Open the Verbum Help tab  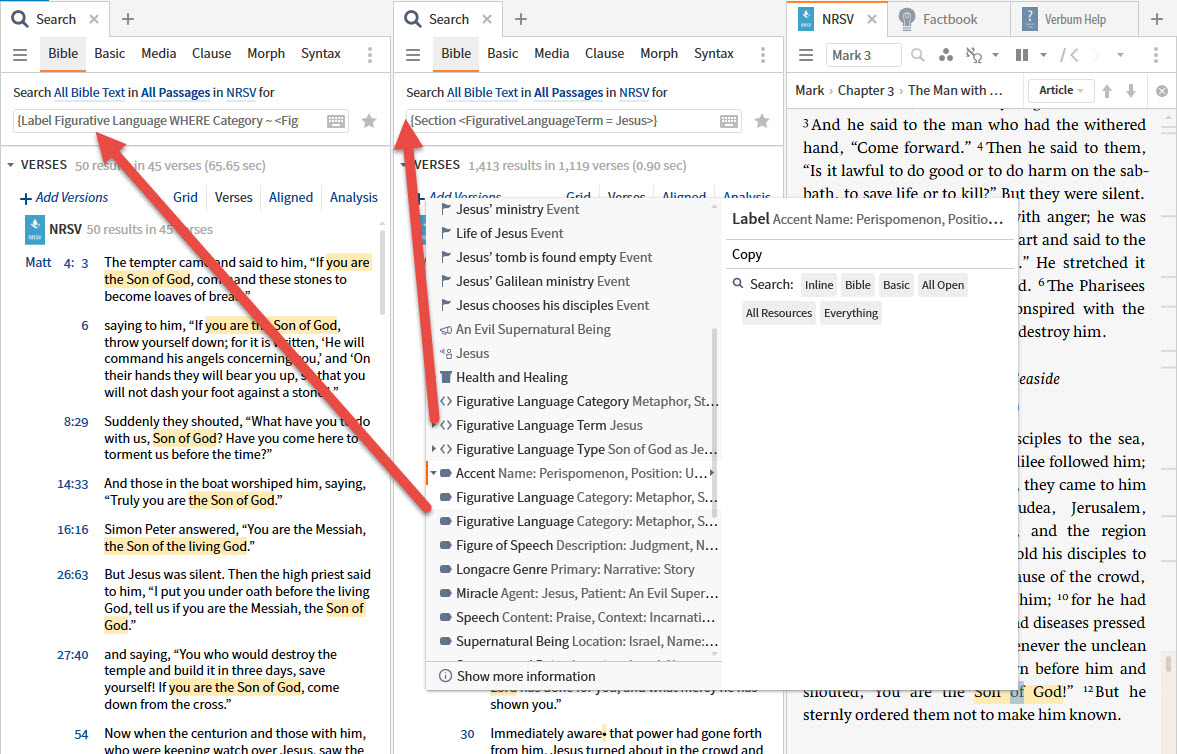pyautogui.click(x=1074, y=19)
